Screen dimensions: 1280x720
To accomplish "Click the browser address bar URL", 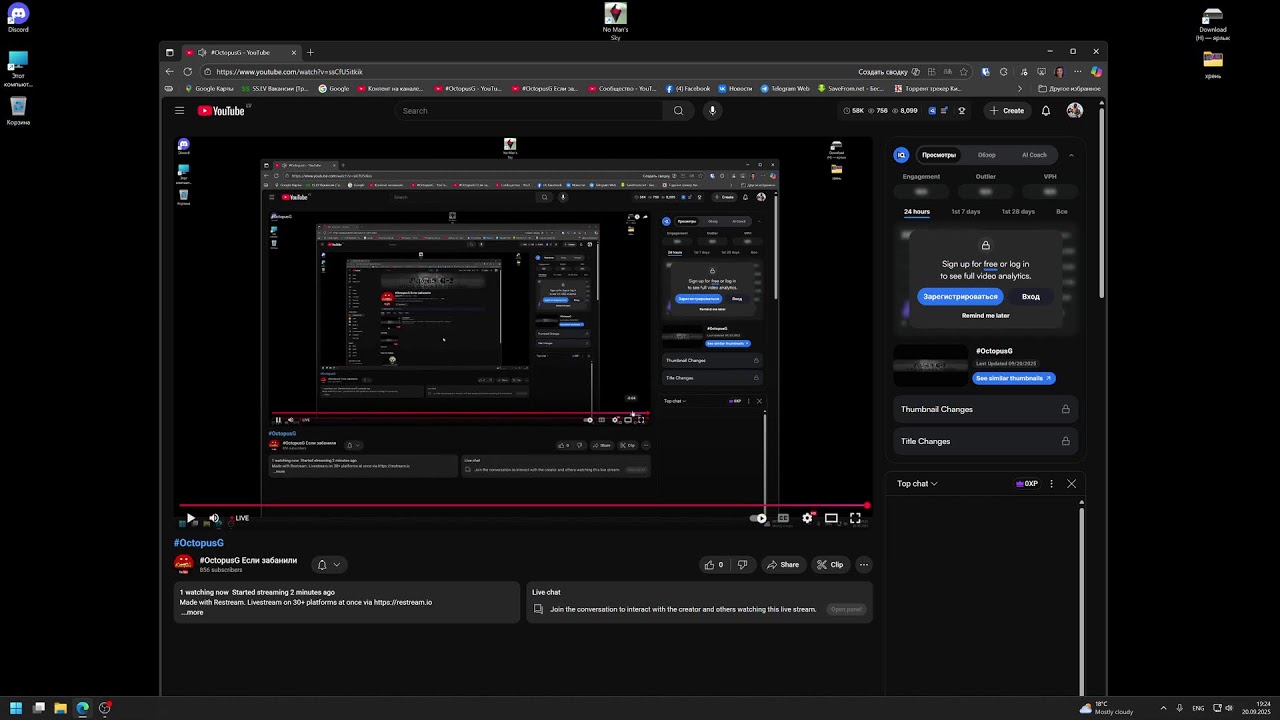I will click(289, 72).
